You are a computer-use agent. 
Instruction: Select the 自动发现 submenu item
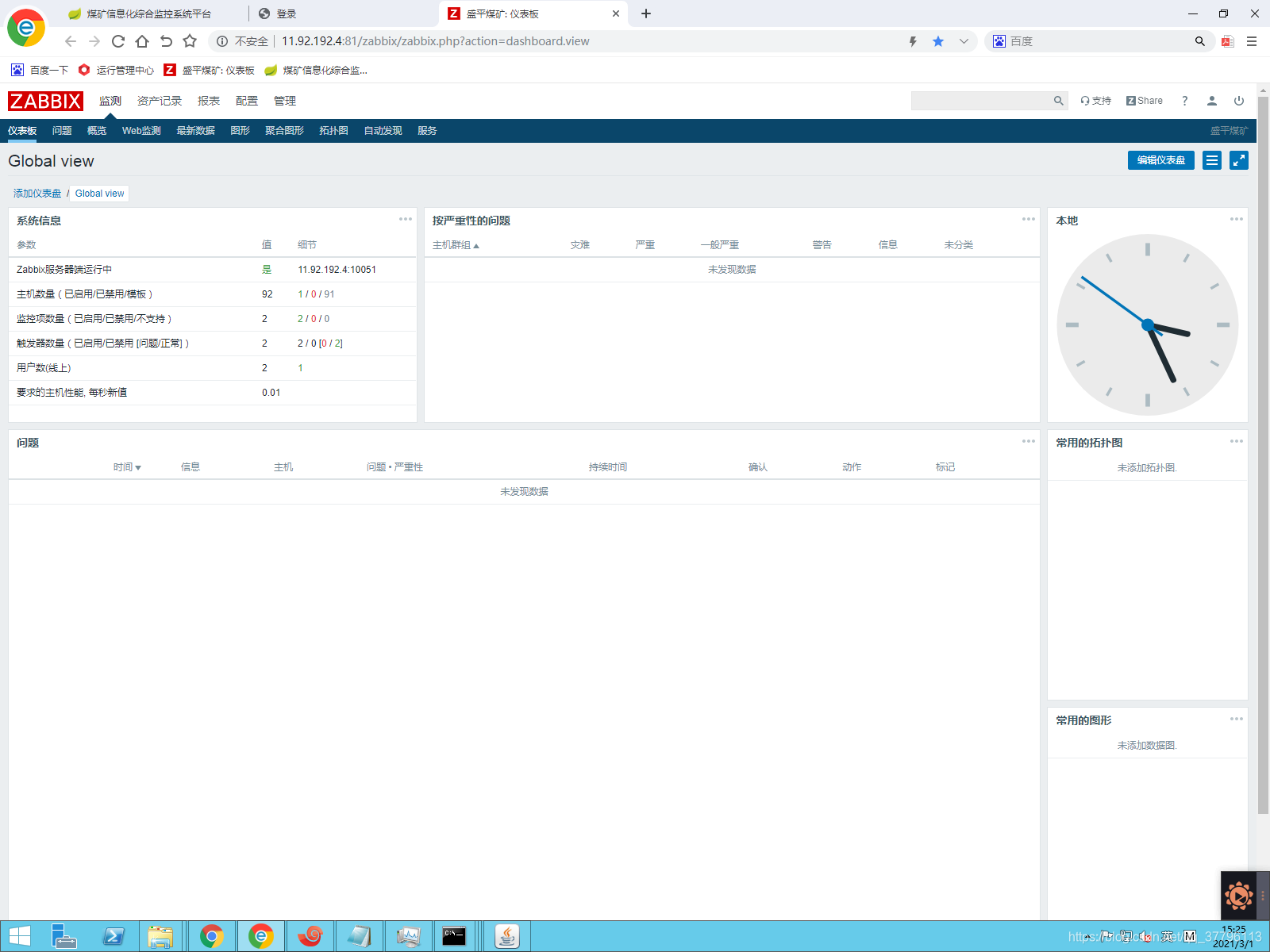click(383, 131)
